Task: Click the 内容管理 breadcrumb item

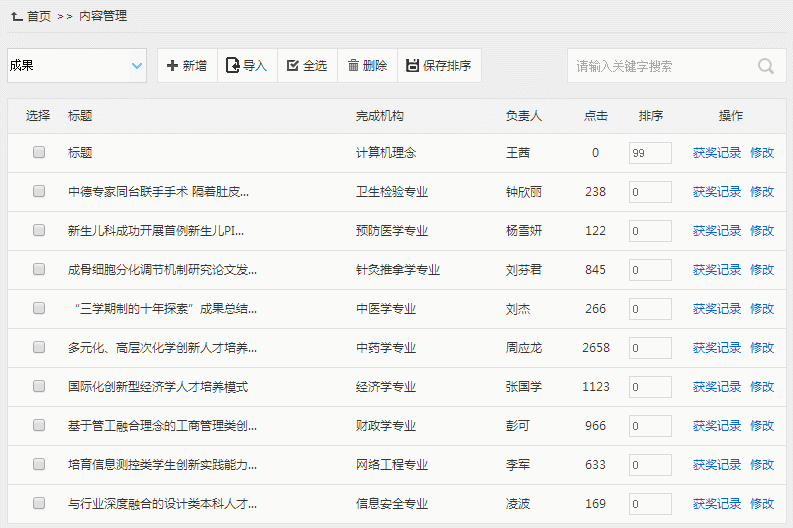Action: [x=103, y=16]
